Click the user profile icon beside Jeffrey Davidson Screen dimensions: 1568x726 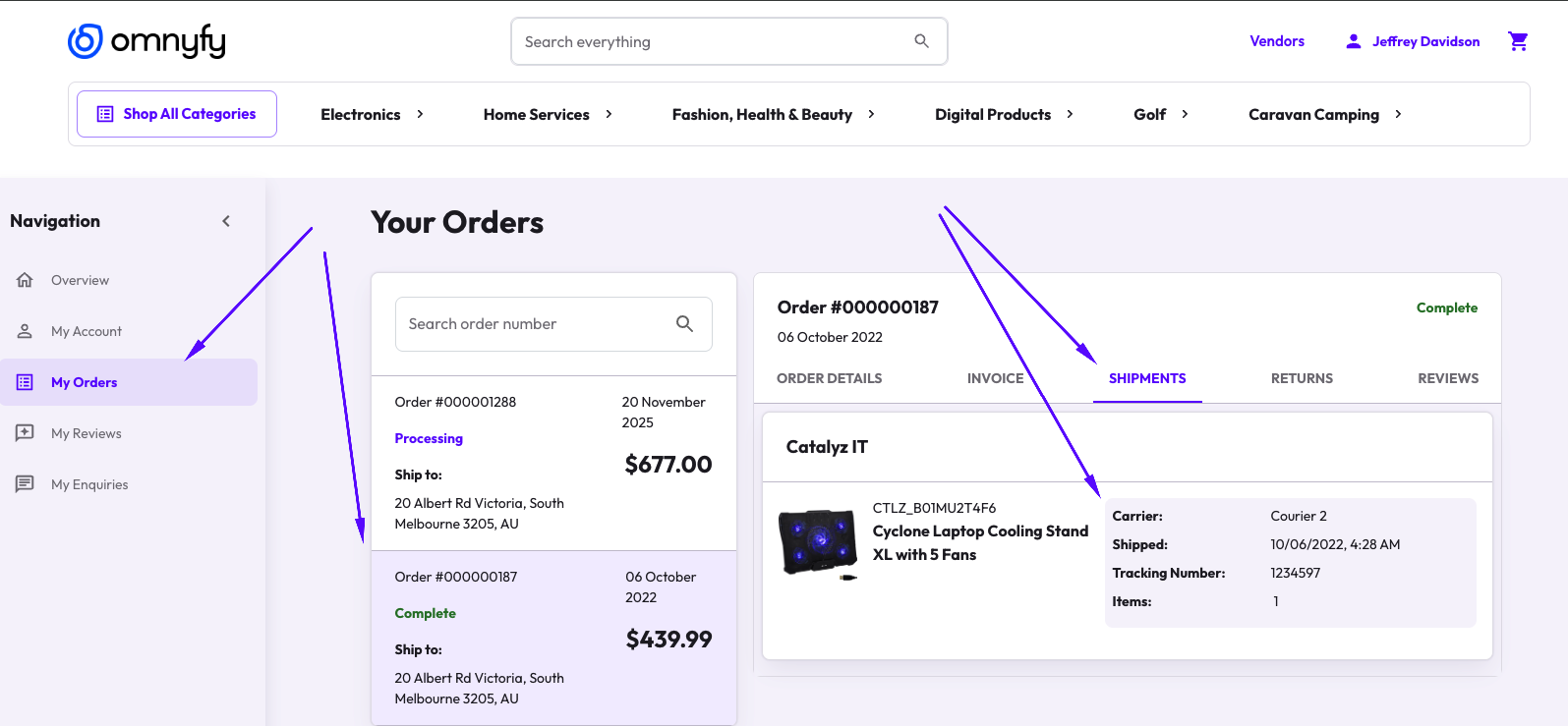1354,41
